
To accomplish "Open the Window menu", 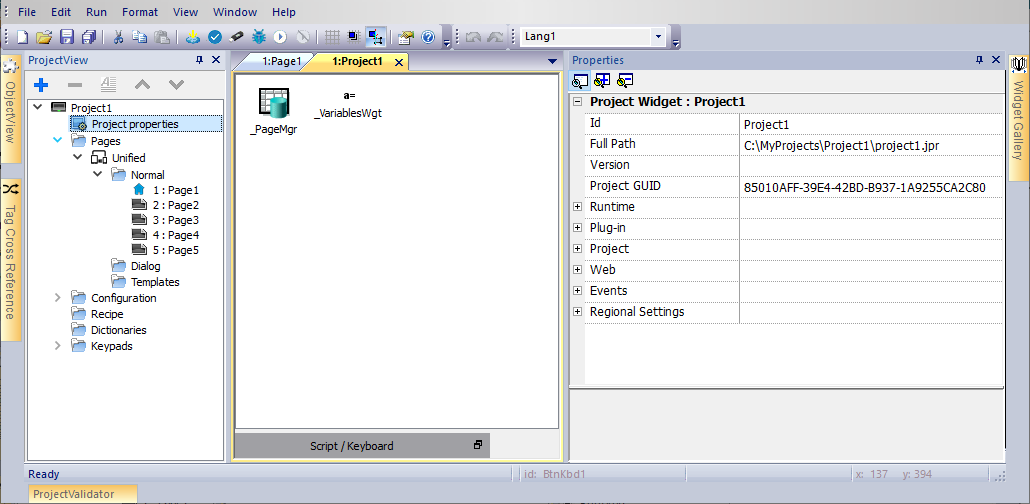I will [236, 12].
